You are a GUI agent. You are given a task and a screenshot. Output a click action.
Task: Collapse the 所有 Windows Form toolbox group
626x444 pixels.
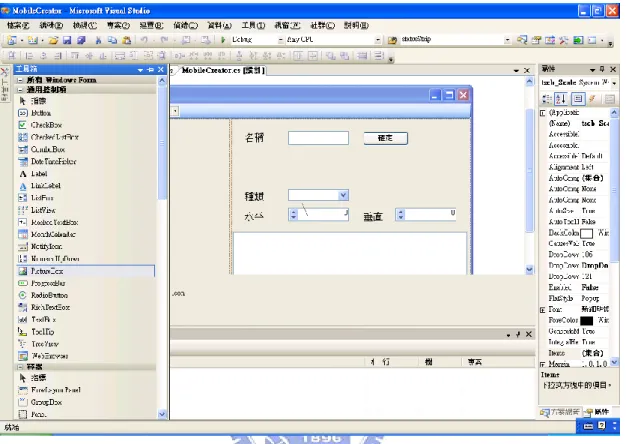[x=20, y=80]
